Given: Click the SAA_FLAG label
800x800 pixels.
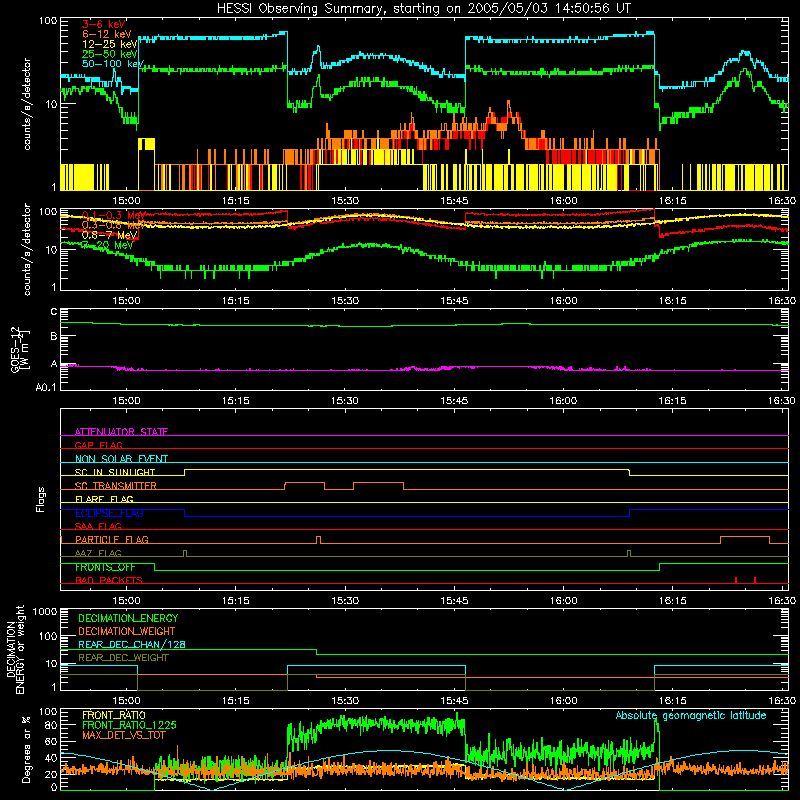Looking at the screenshot, I should 98,526.
